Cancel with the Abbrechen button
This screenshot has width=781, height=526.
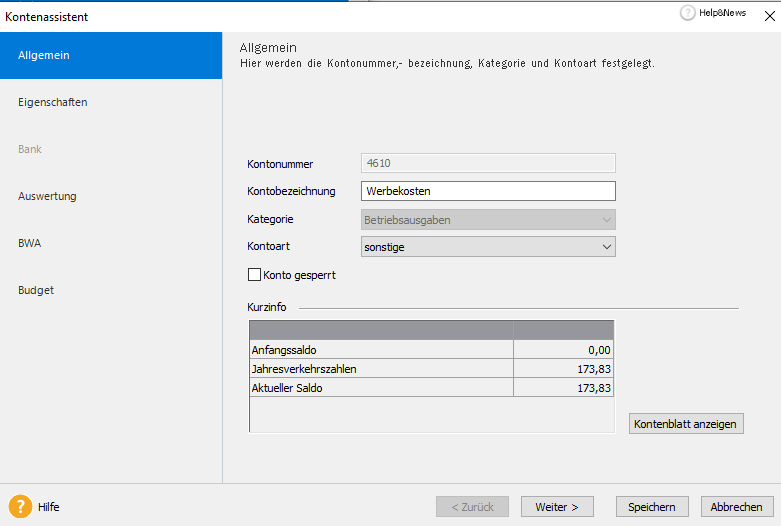(x=737, y=507)
